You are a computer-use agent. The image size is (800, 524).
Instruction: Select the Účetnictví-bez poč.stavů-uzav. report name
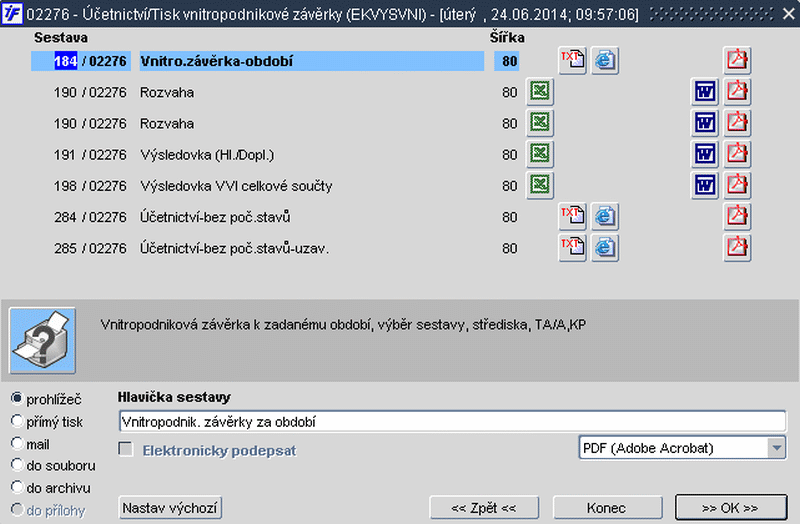click(x=234, y=248)
